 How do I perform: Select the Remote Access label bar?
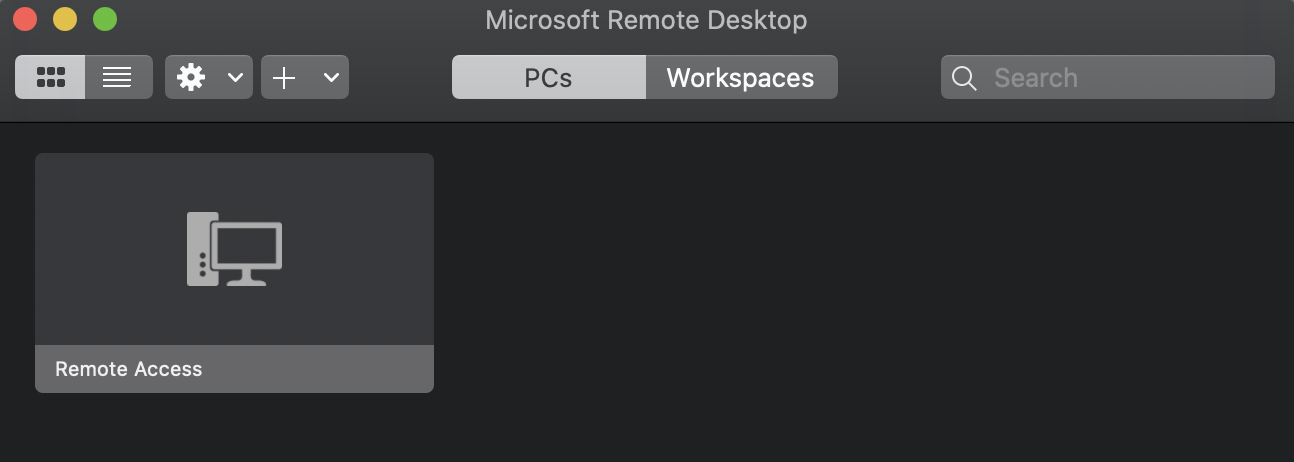[234, 369]
